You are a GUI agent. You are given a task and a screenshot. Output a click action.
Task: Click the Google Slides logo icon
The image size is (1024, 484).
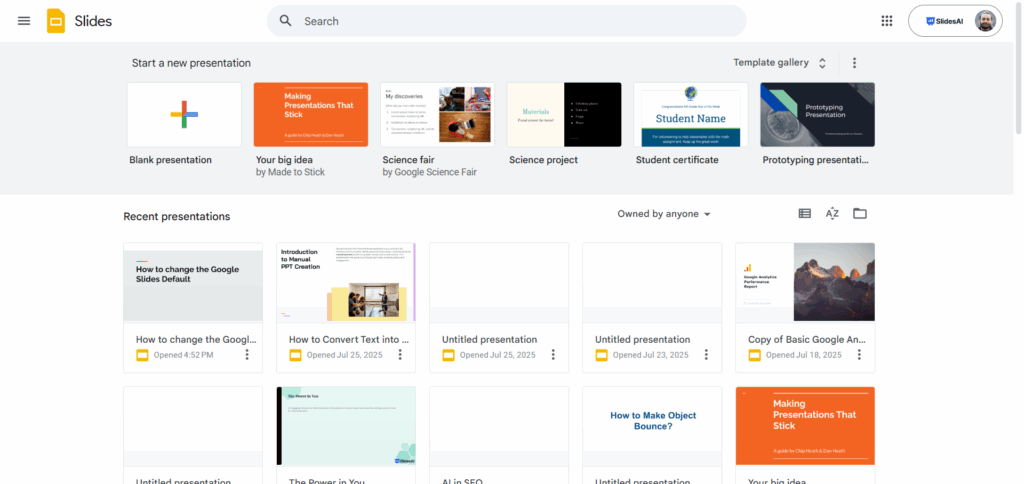pos(56,21)
